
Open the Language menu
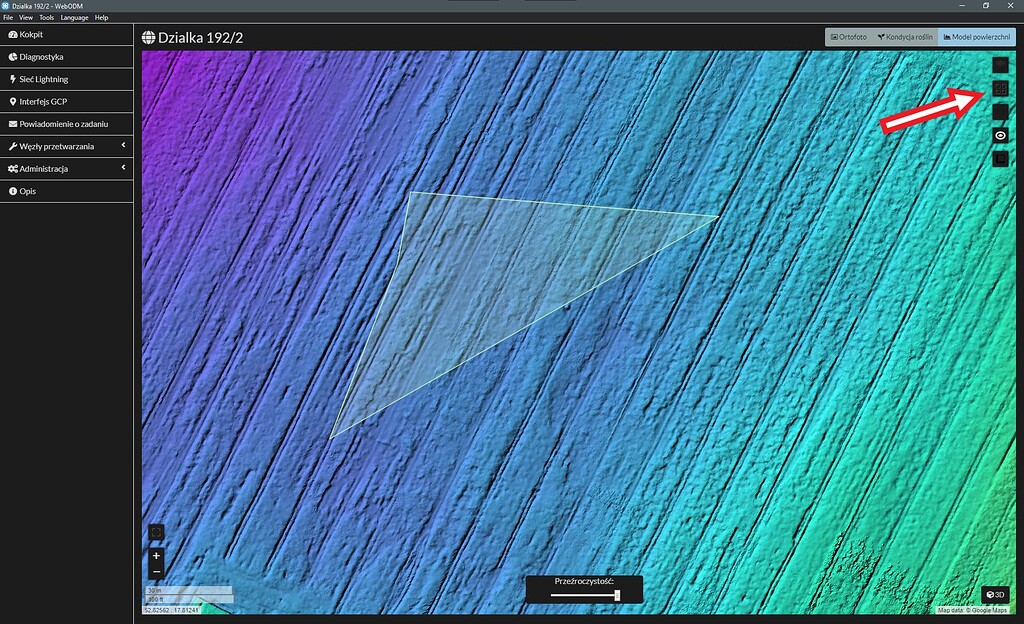pos(73,17)
